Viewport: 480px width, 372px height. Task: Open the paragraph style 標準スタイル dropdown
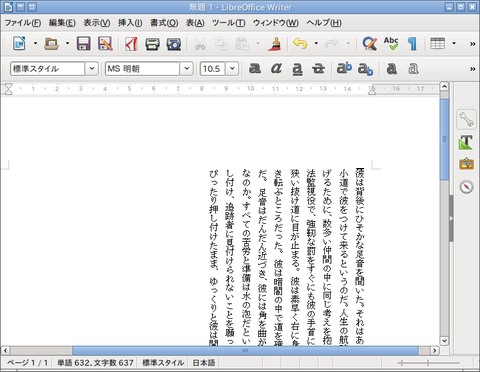coord(92,69)
